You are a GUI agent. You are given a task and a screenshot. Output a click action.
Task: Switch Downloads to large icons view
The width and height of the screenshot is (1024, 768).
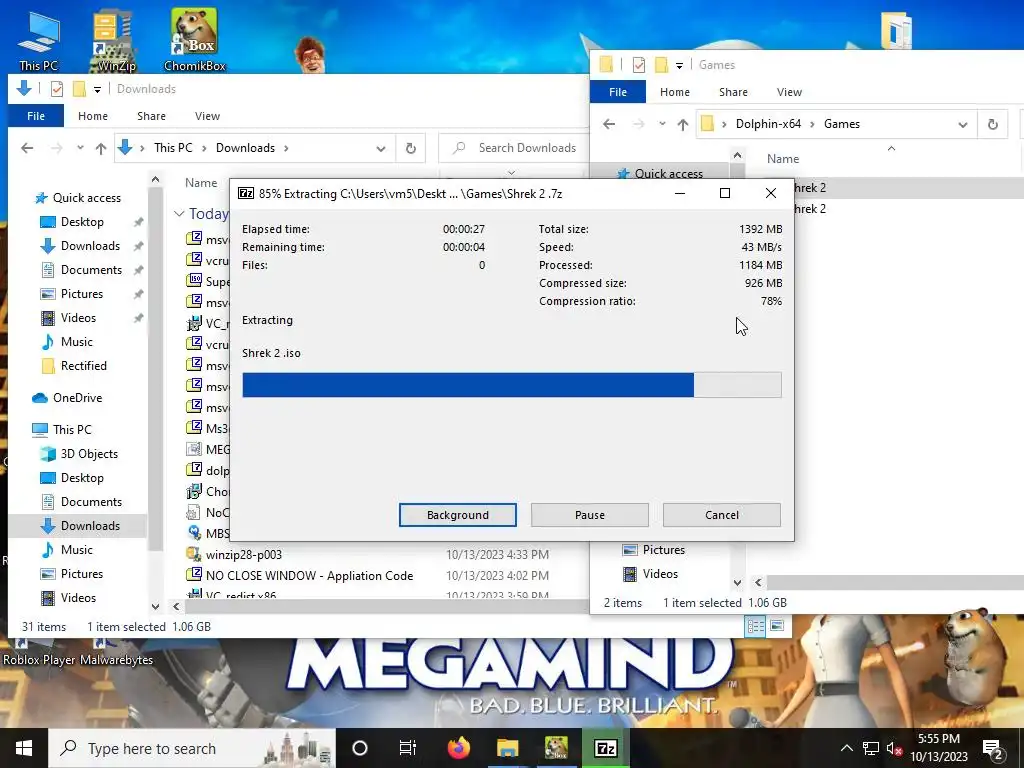[776, 626]
